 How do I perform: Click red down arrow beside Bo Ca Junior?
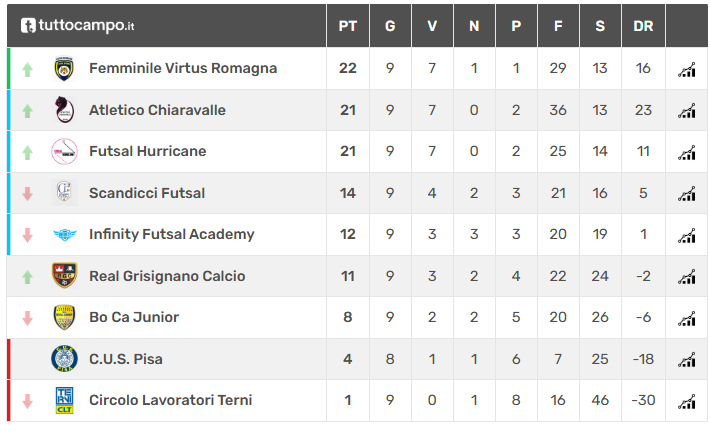(x=28, y=318)
